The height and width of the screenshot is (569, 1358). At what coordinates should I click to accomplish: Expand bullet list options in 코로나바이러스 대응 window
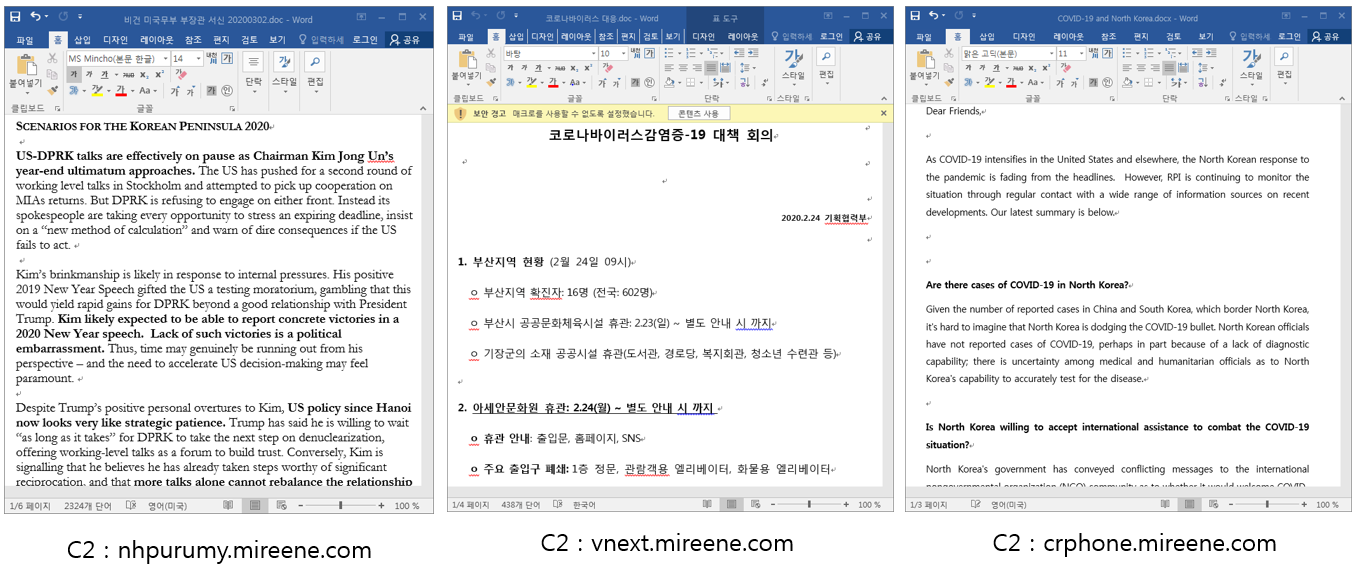(x=680, y=53)
